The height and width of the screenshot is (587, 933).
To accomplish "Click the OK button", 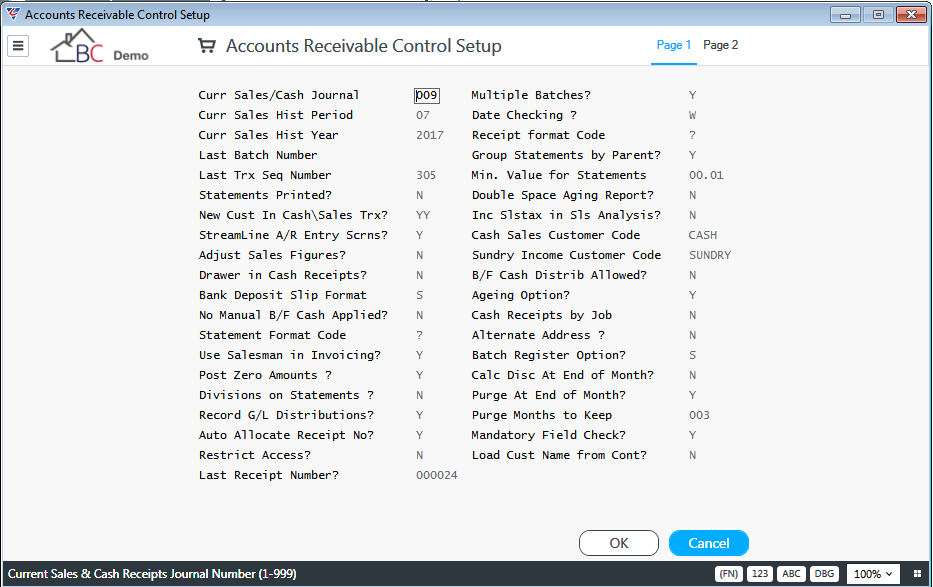I will point(619,543).
